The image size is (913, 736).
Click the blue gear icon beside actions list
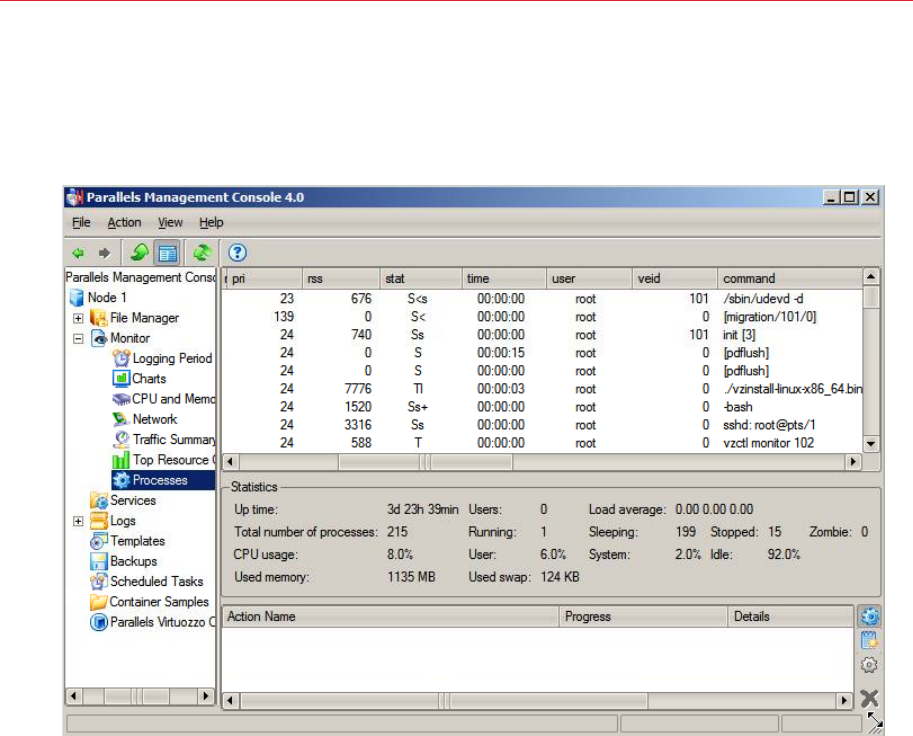click(870, 617)
